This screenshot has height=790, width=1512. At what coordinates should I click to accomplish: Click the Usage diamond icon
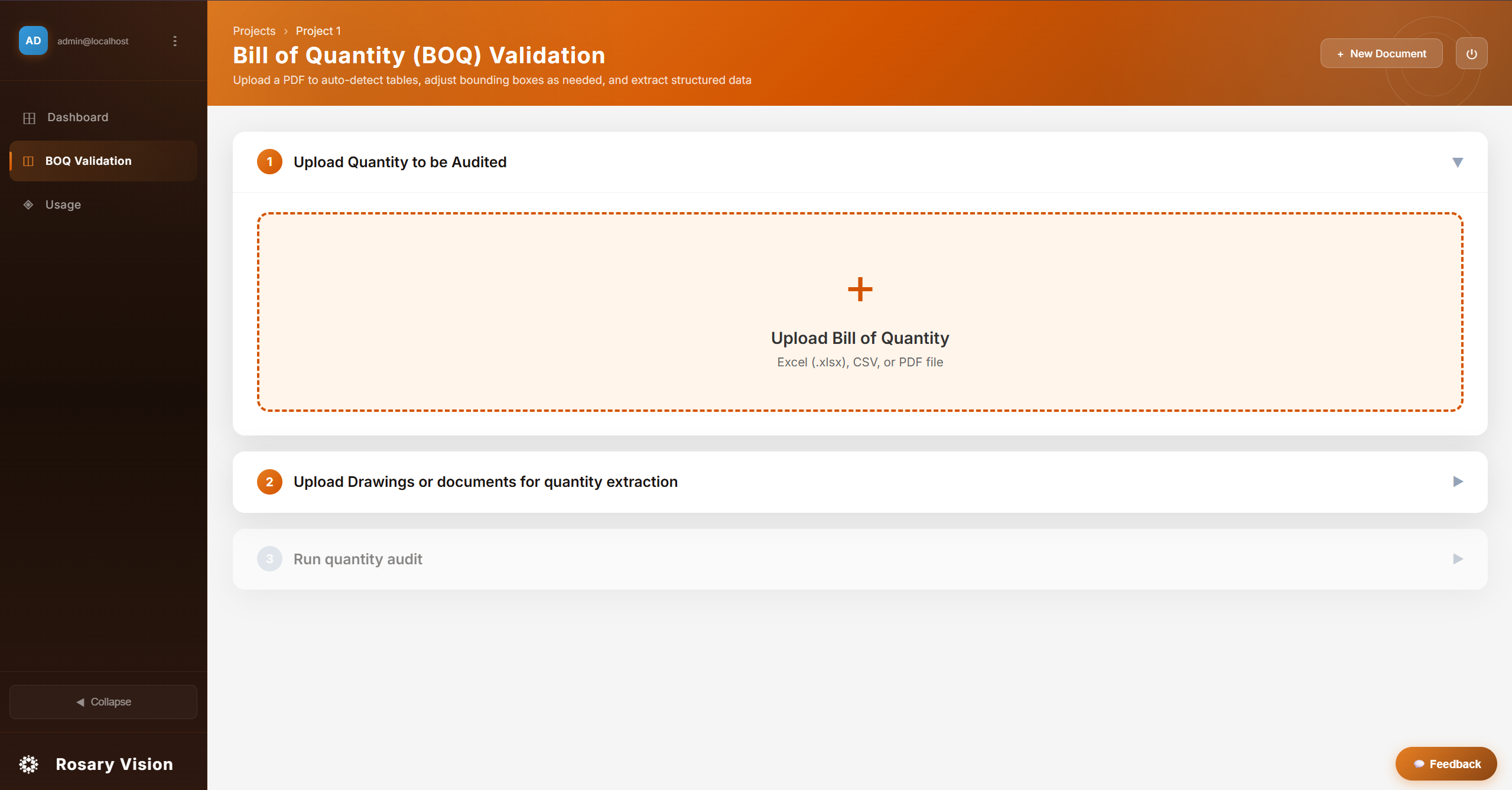click(x=28, y=204)
